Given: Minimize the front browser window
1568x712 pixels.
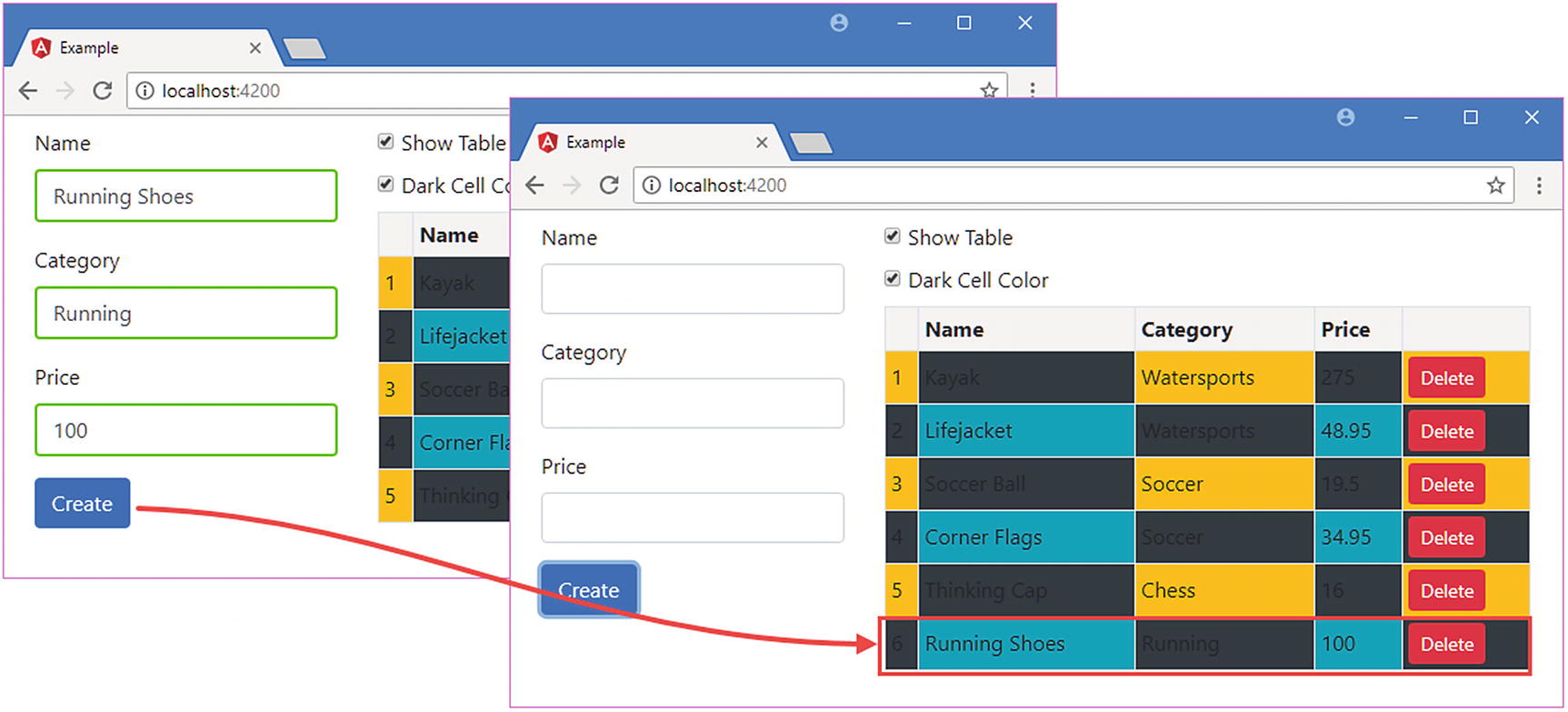Looking at the screenshot, I should pyautogui.click(x=1411, y=117).
